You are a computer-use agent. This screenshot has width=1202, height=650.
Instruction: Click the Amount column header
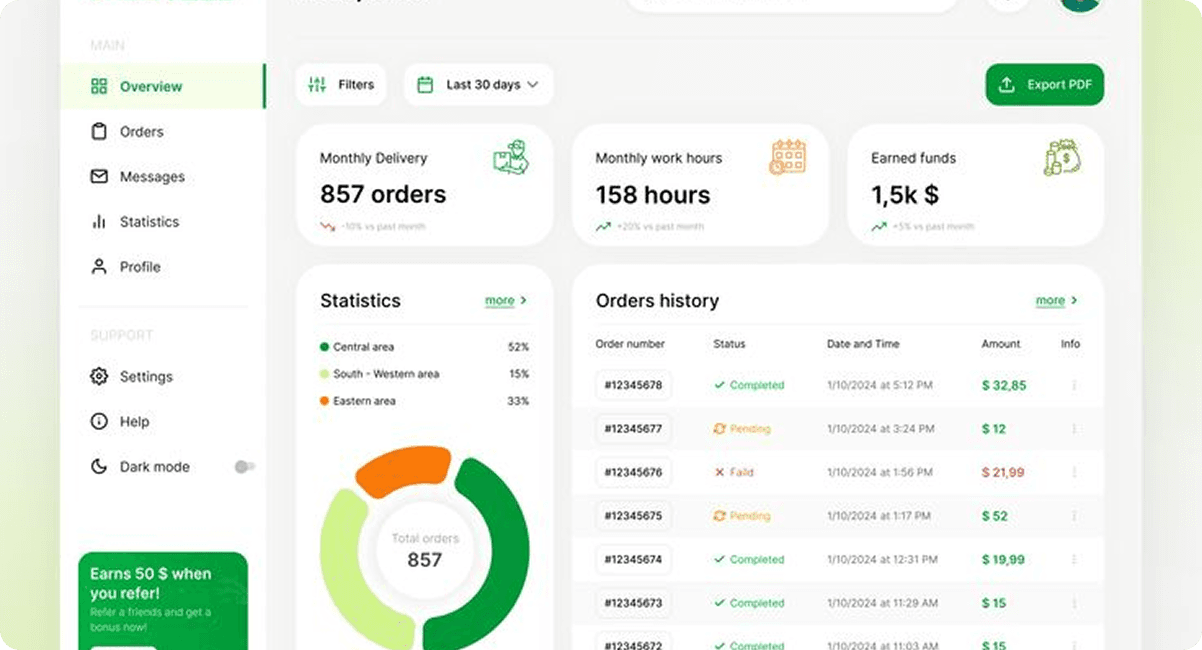(1001, 344)
